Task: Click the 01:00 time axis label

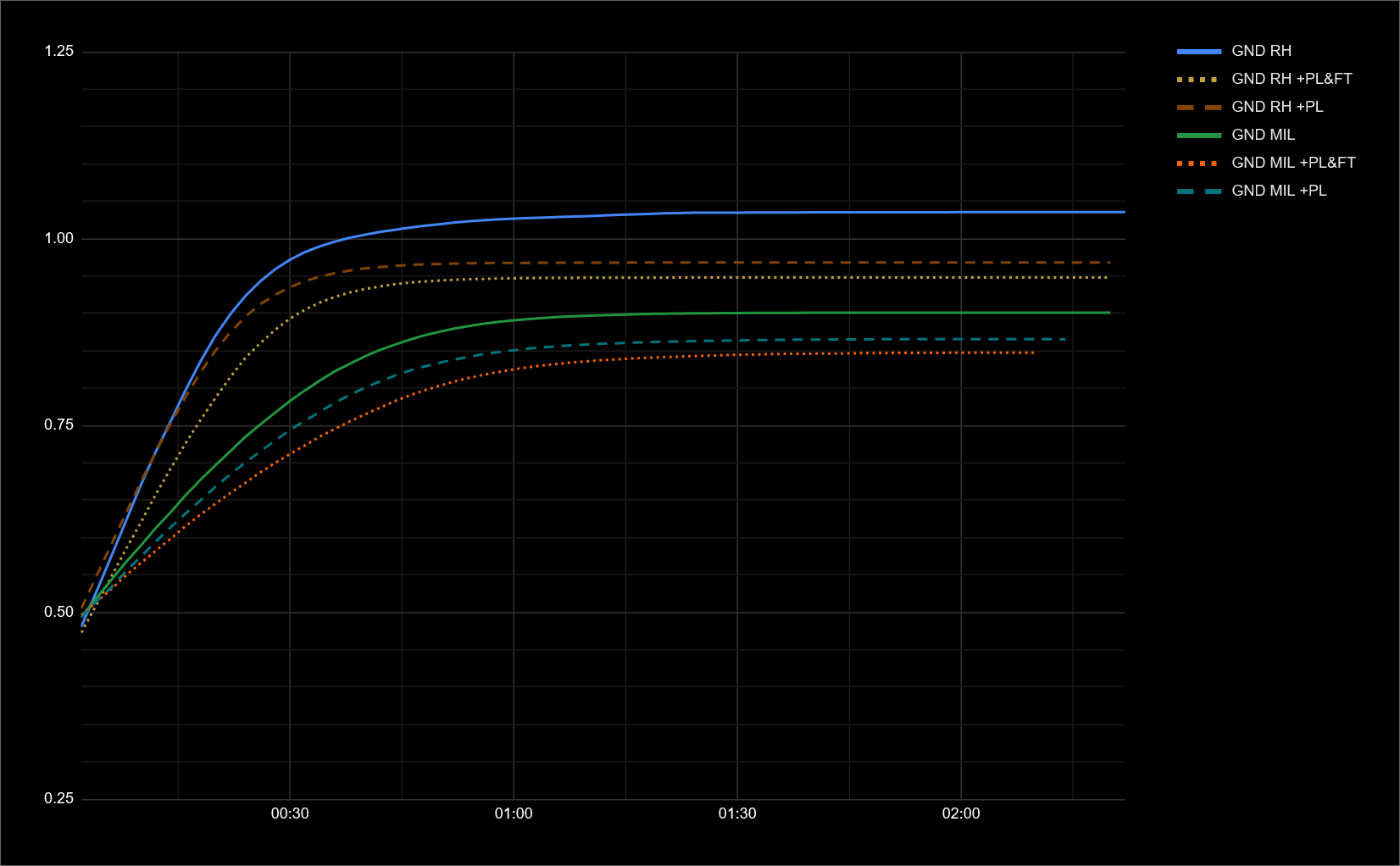Action: (x=514, y=813)
